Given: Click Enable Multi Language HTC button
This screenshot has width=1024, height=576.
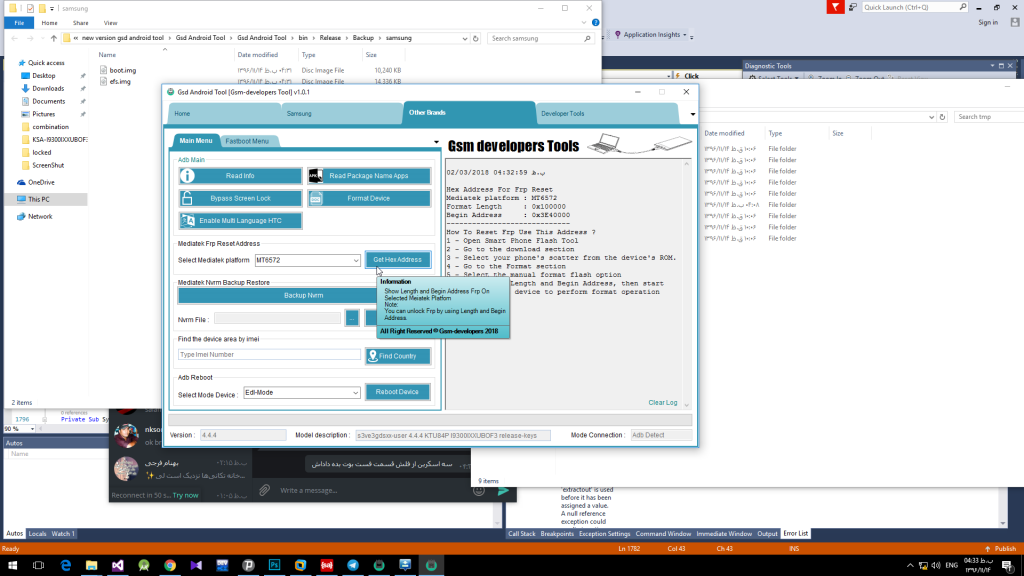Looking at the screenshot, I should pyautogui.click(x=240, y=221).
